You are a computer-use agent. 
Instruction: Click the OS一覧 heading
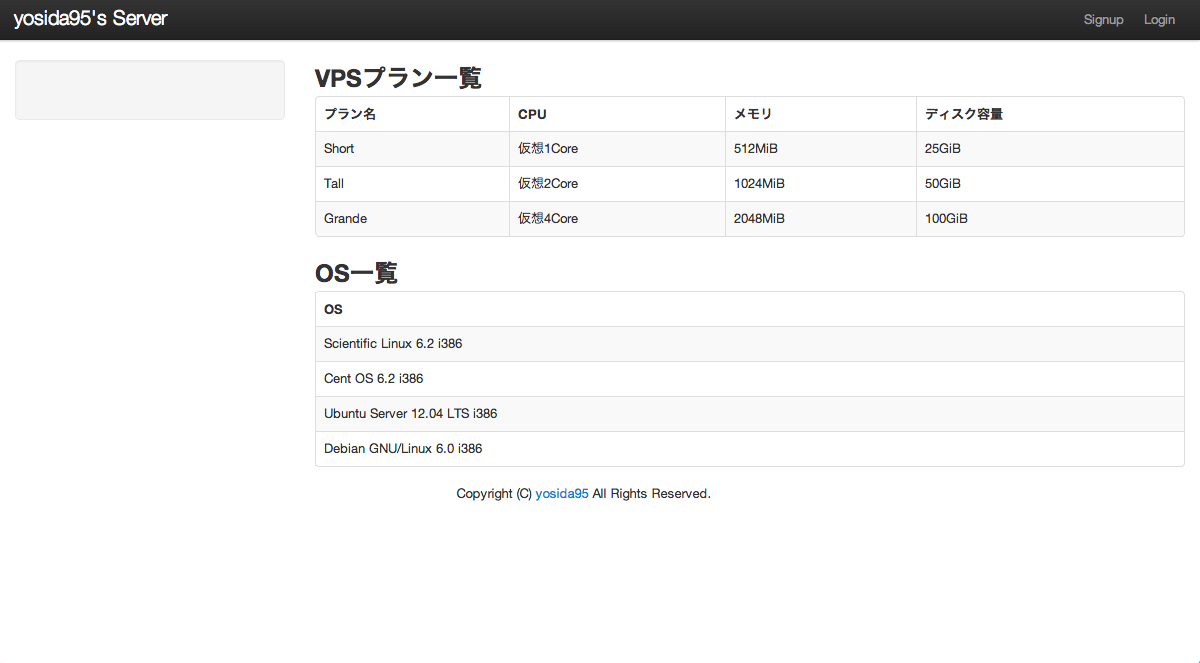356,273
